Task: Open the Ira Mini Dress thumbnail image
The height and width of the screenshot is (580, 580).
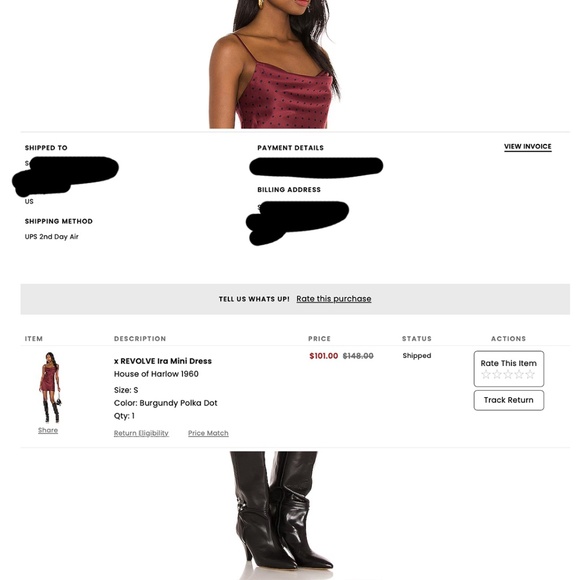Action: click(x=50, y=387)
